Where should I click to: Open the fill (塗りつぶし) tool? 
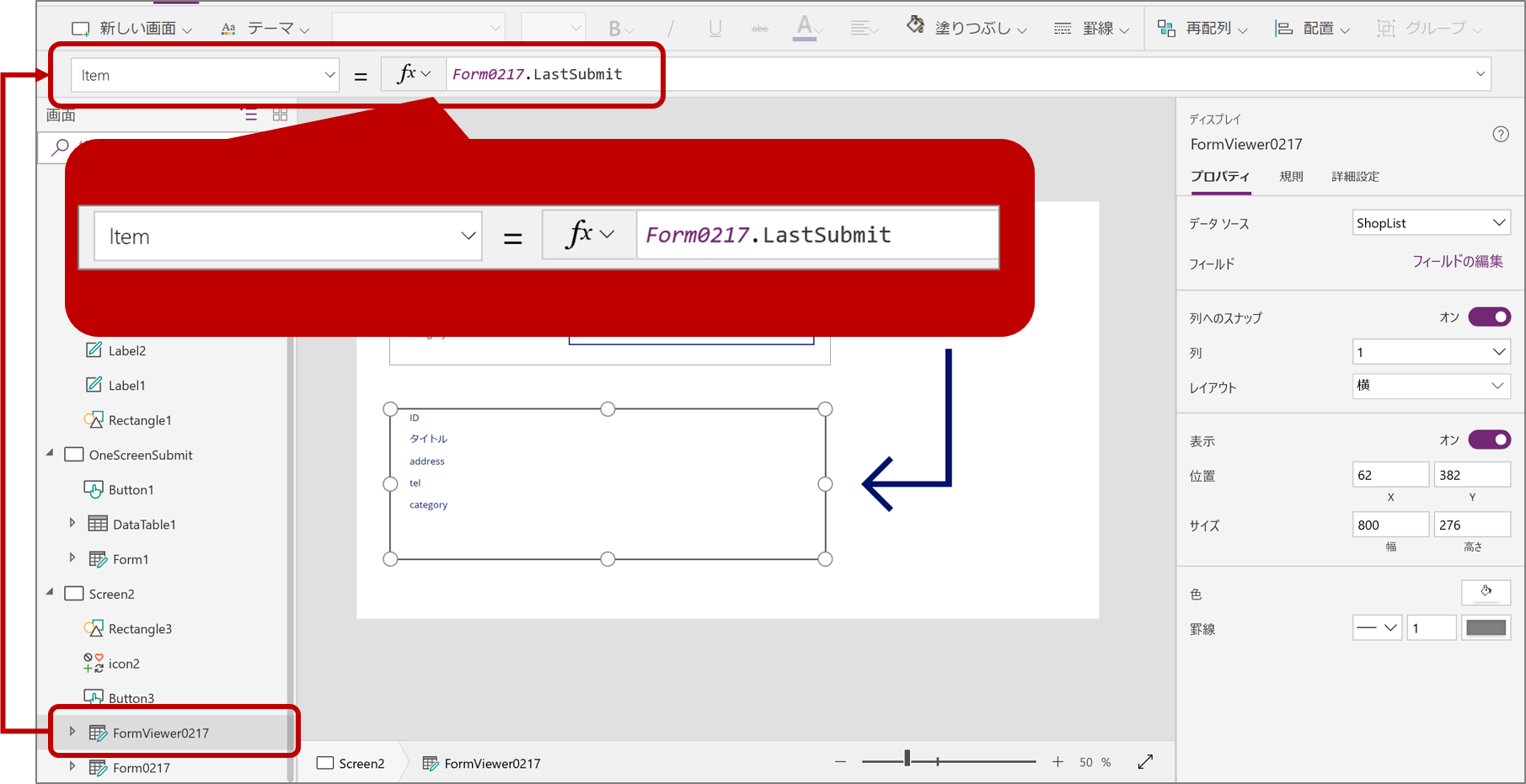(963, 27)
